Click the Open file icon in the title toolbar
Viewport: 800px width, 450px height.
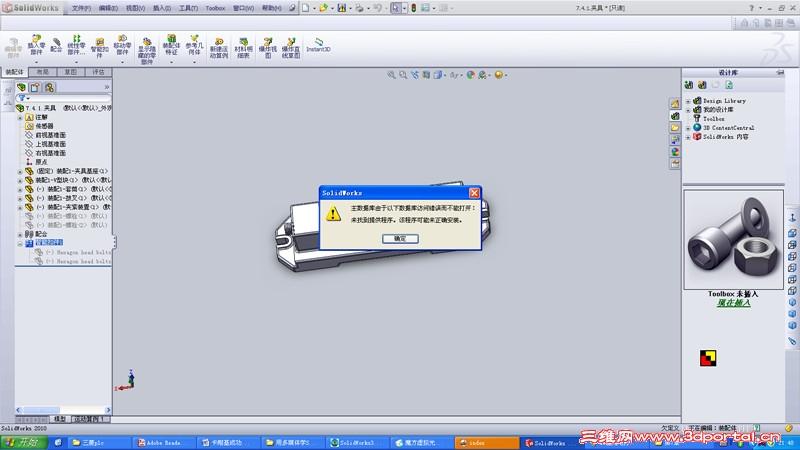323,8
